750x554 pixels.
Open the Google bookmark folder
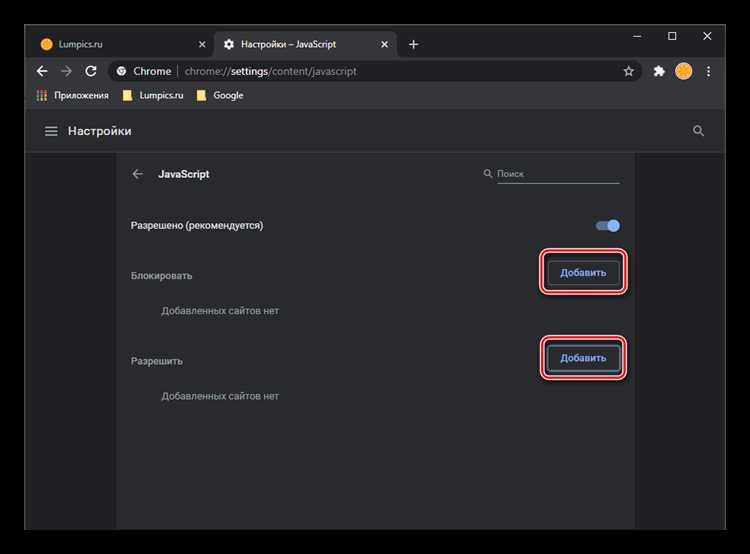220,96
